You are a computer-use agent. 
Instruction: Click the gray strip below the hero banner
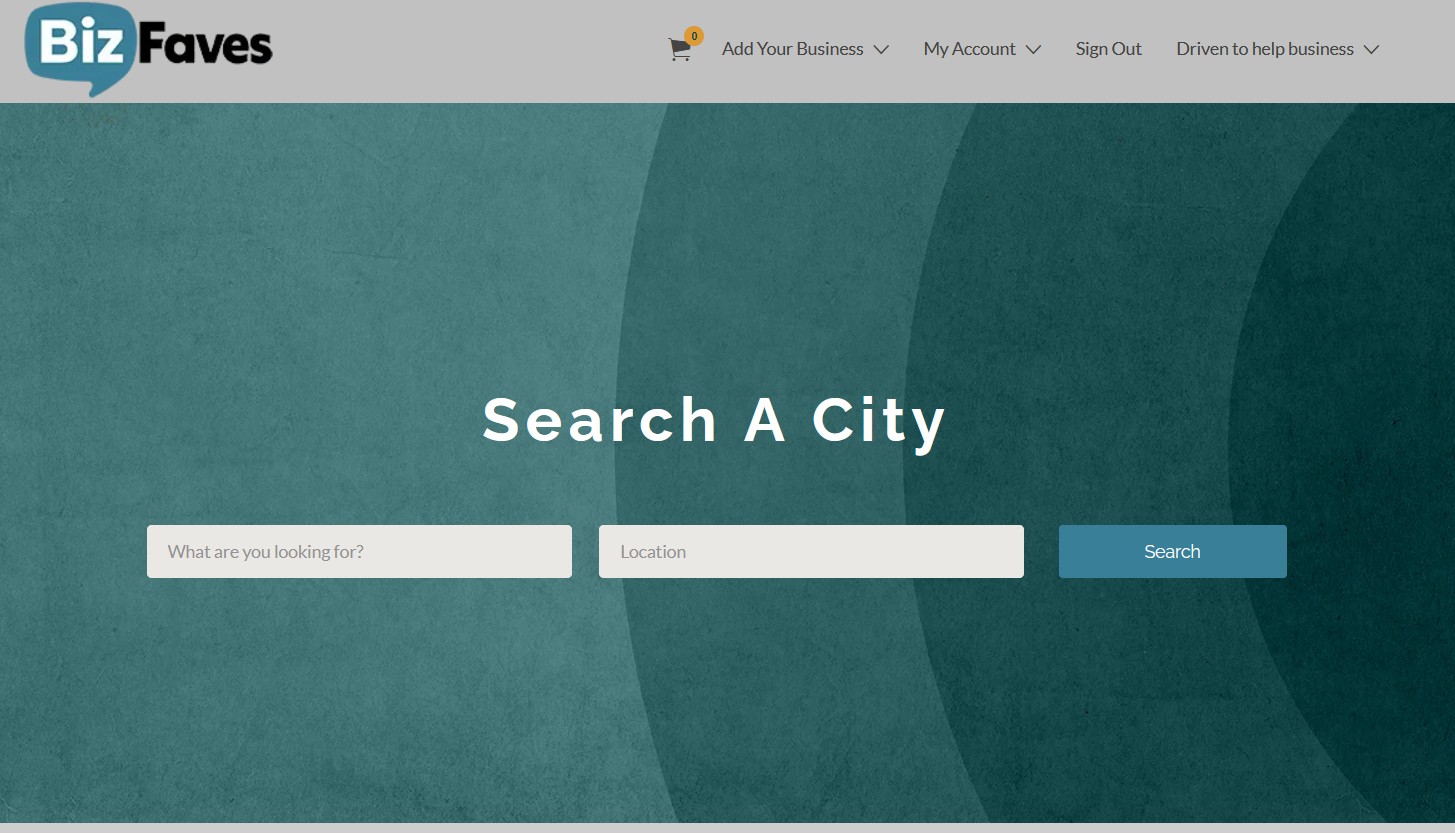pos(727,828)
